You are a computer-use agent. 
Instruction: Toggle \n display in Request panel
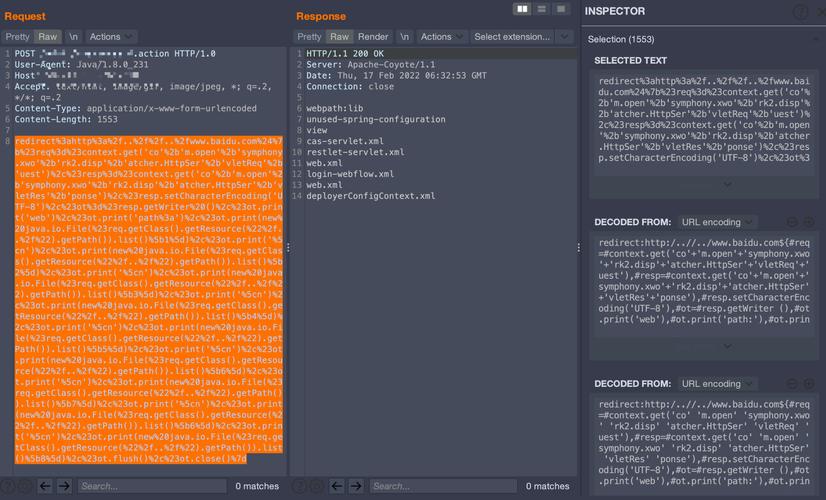click(73, 36)
